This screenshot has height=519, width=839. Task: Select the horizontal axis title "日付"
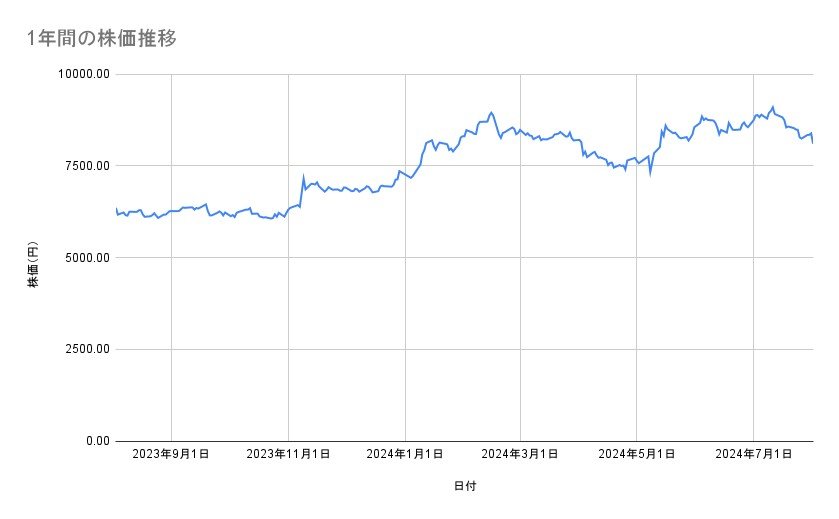(464, 486)
